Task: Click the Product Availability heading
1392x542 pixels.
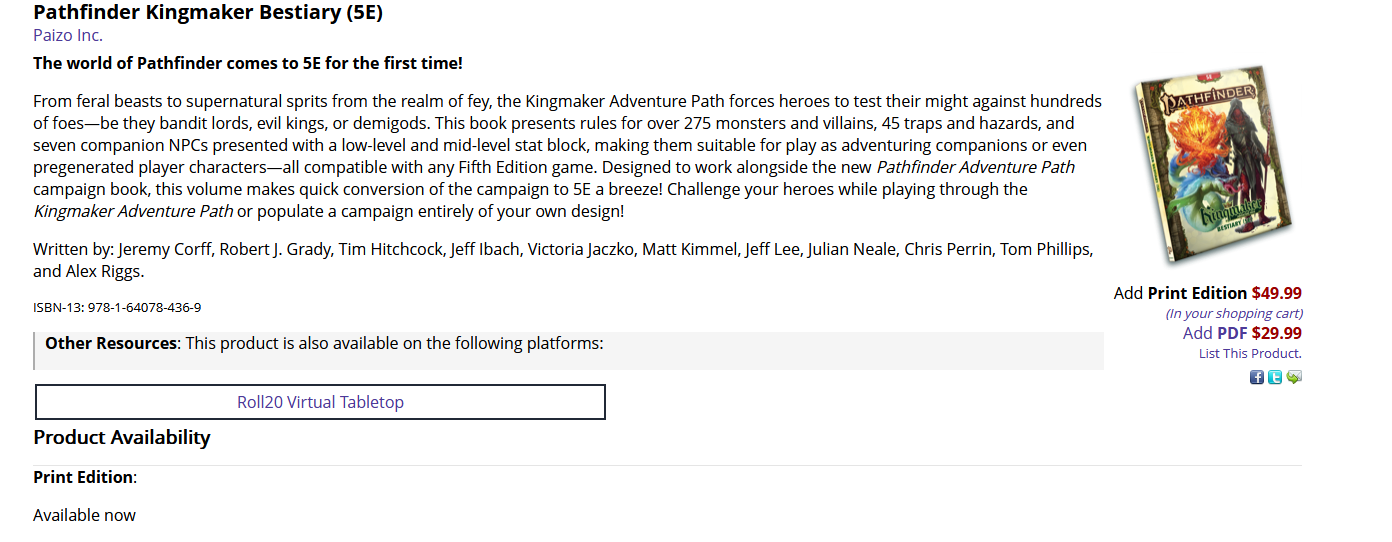Action: tap(122, 438)
